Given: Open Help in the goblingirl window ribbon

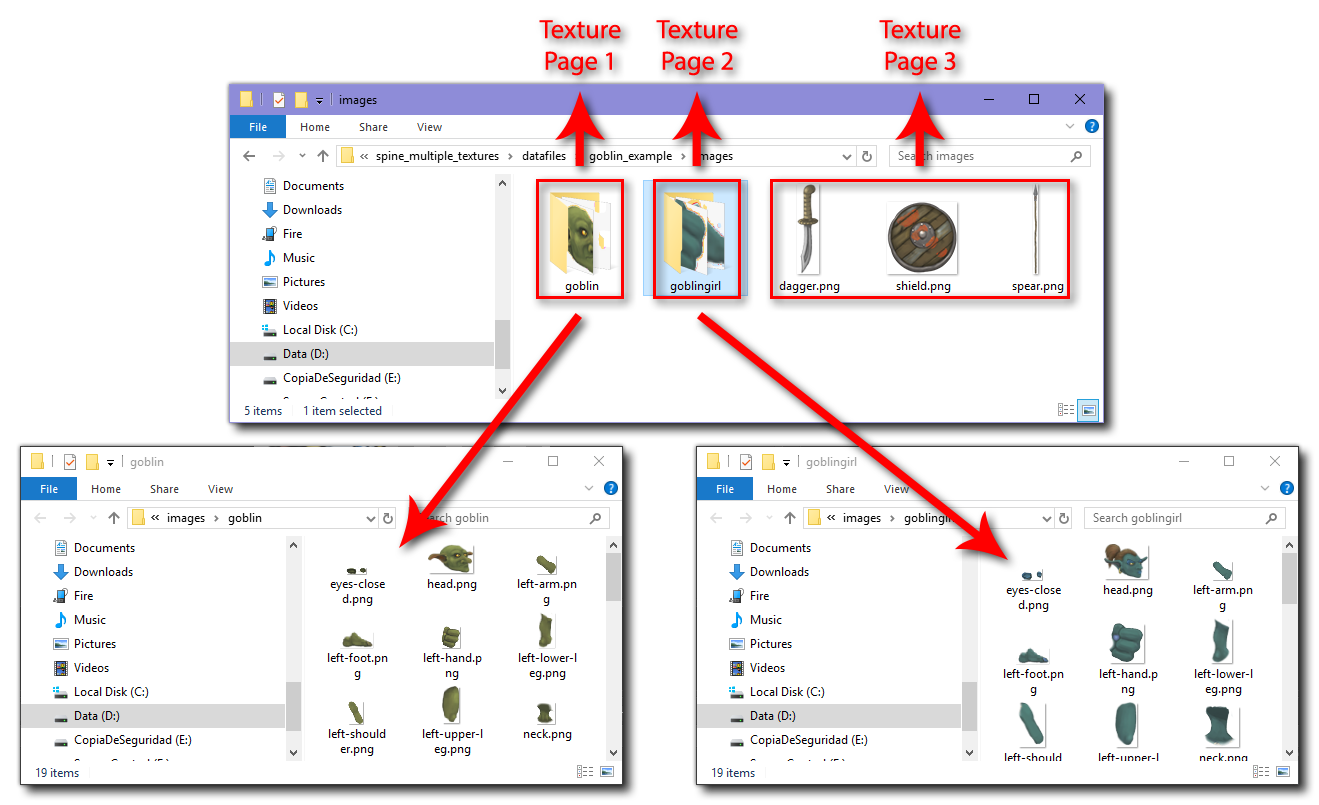Looking at the screenshot, I should tap(1287, 489).
